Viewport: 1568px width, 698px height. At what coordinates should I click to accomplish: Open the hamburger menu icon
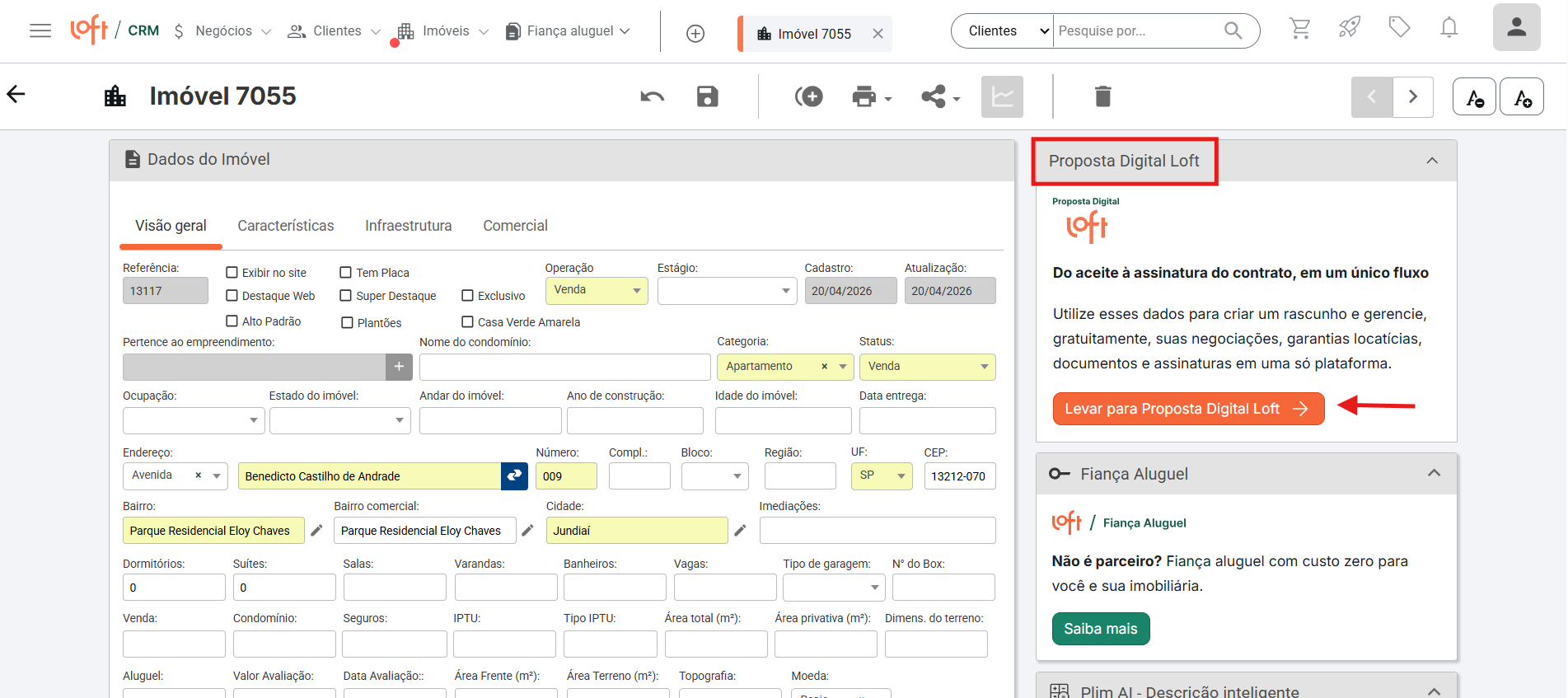pos(40,30)
